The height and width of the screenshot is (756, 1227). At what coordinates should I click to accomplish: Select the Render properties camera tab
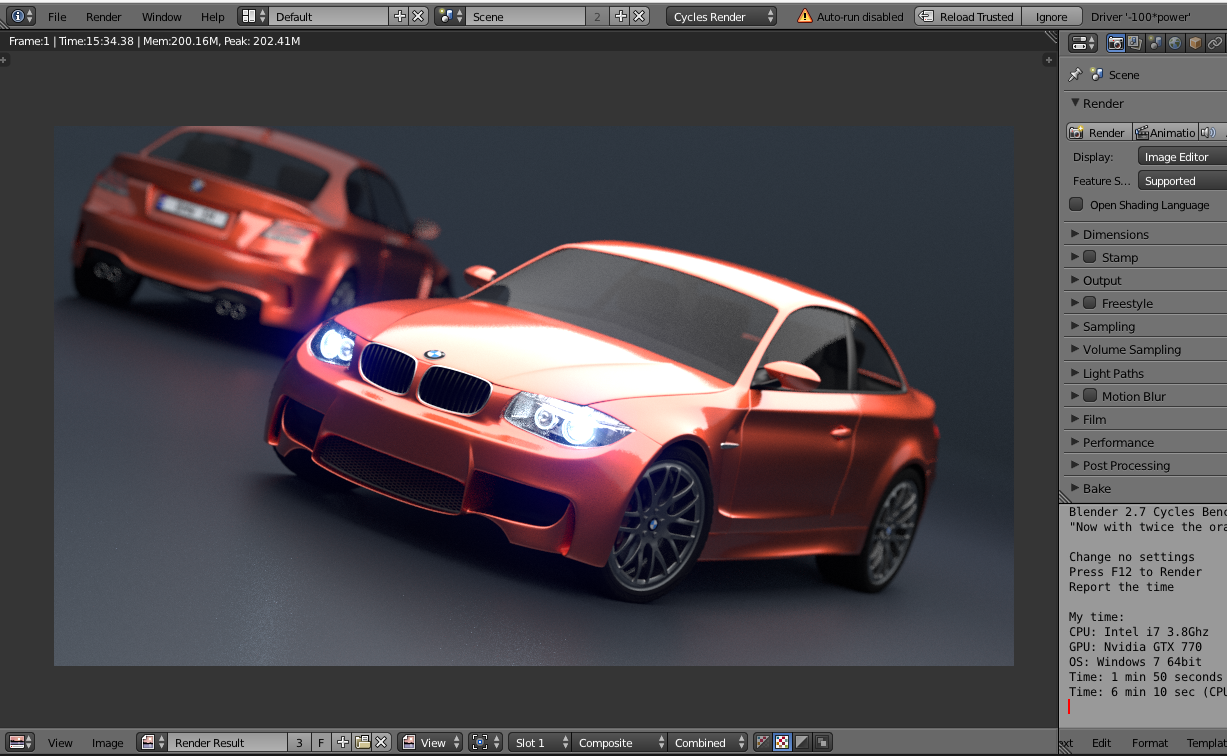click(x=1116, y=43)
